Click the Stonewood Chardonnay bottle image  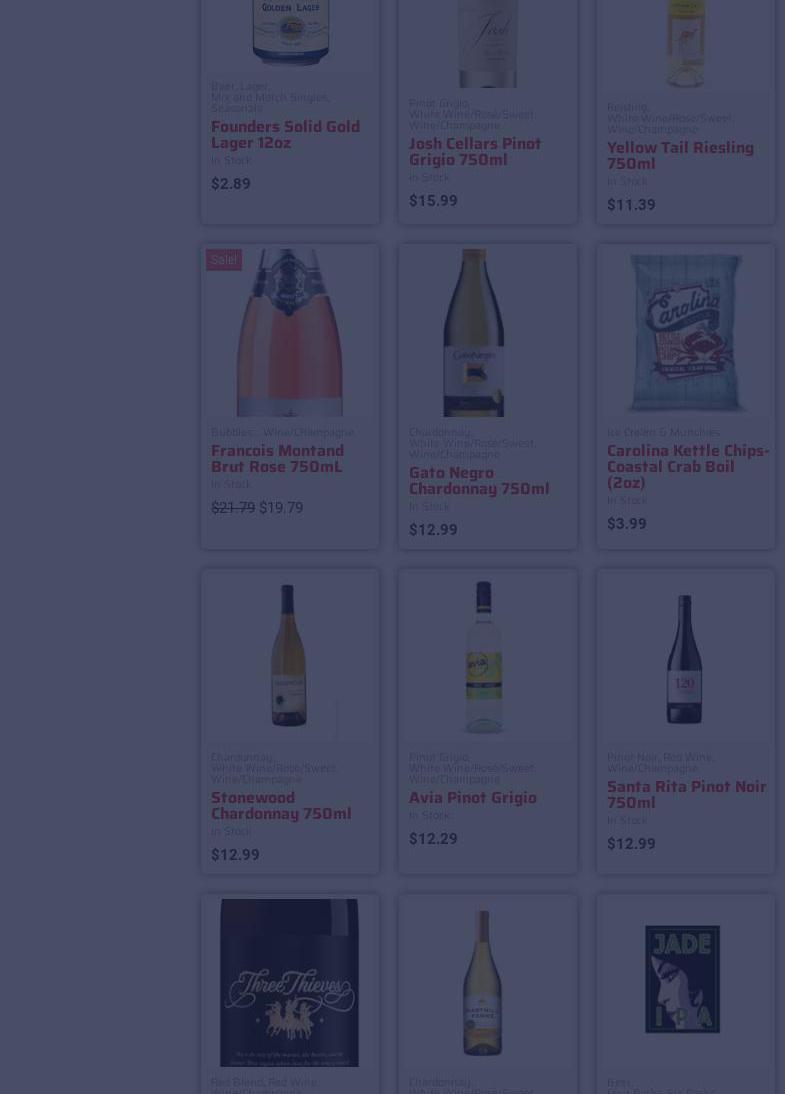click(x=290, y=657)
